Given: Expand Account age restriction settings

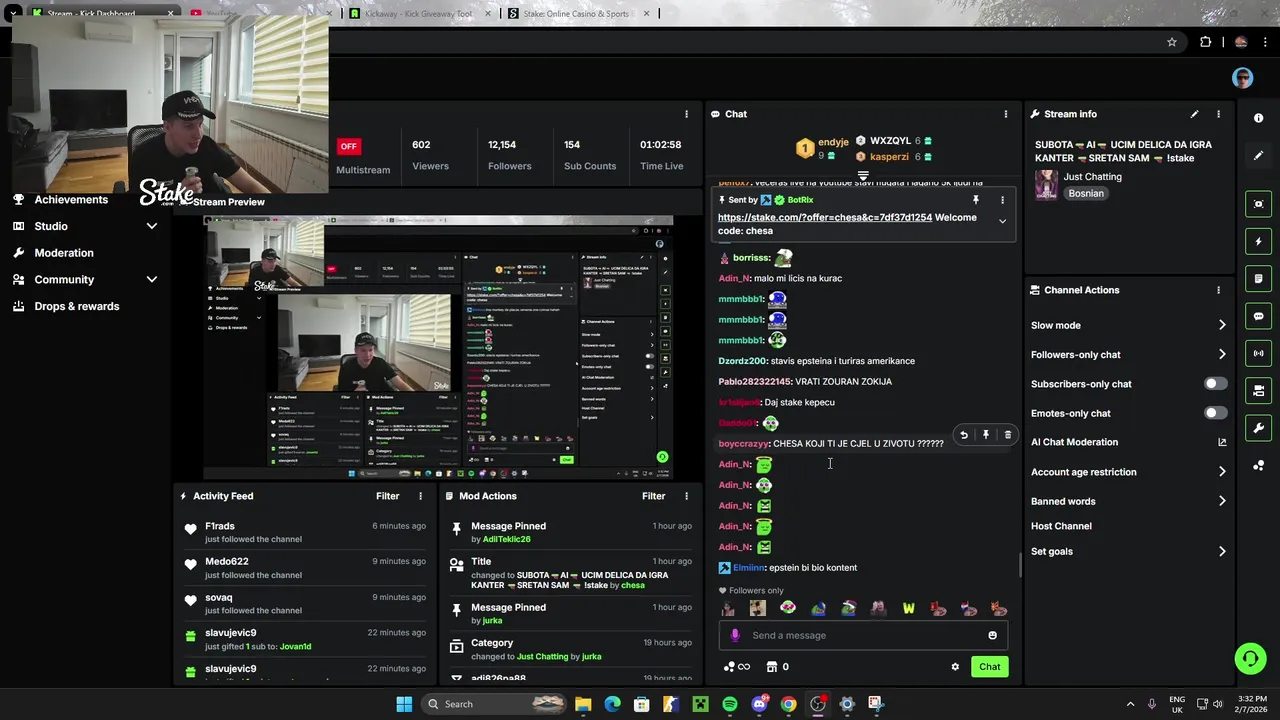Looking at the screenshot, I should pos(1222,472).
